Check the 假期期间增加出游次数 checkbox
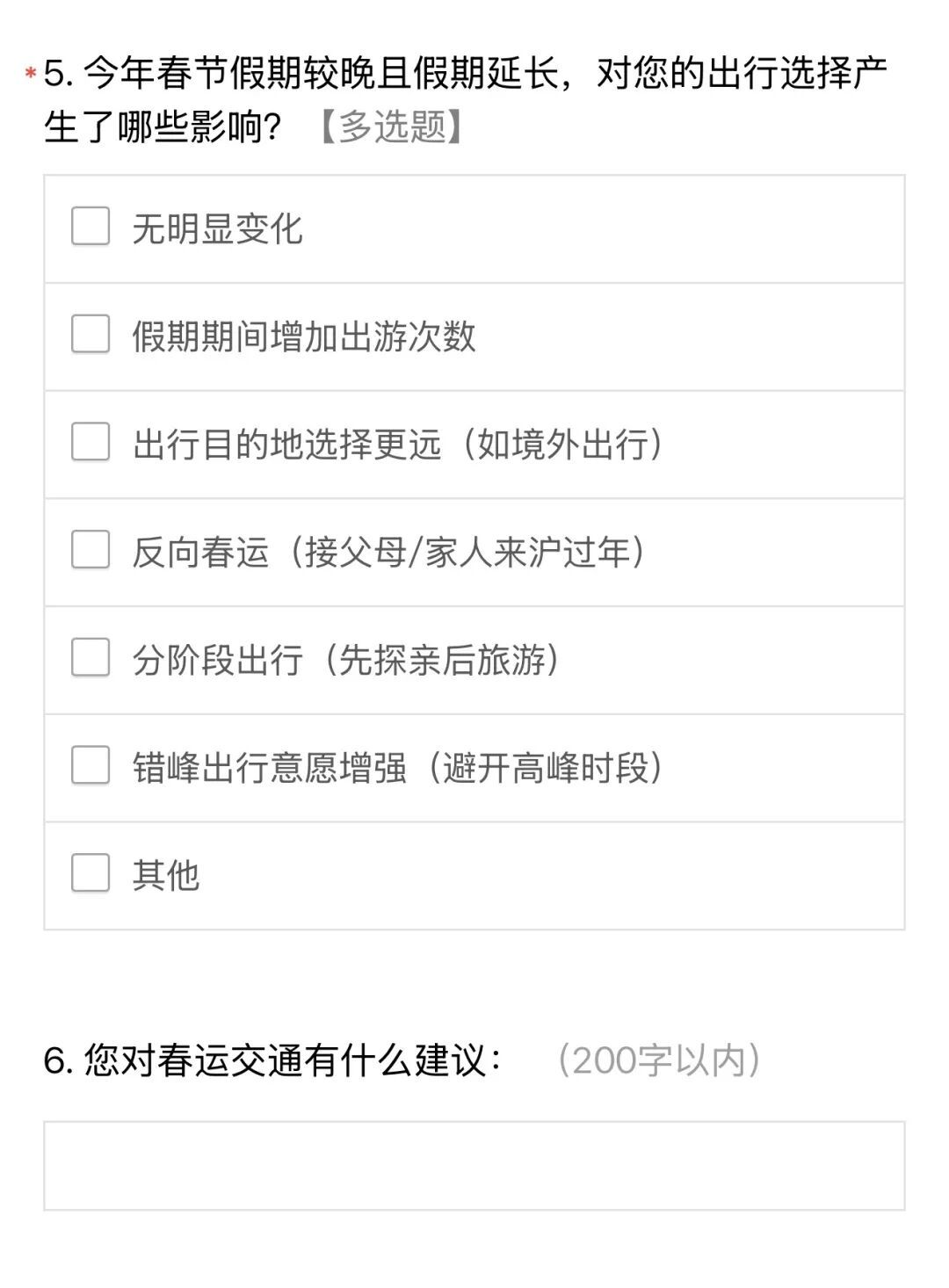 tap(91, 335)
